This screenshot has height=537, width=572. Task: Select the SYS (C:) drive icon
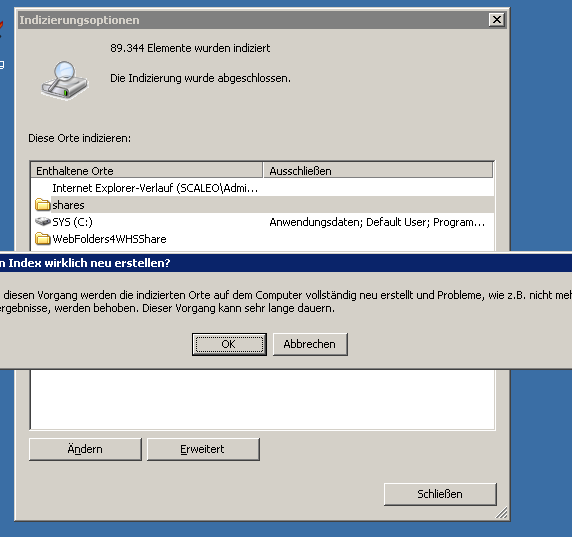tap(43, 221)
